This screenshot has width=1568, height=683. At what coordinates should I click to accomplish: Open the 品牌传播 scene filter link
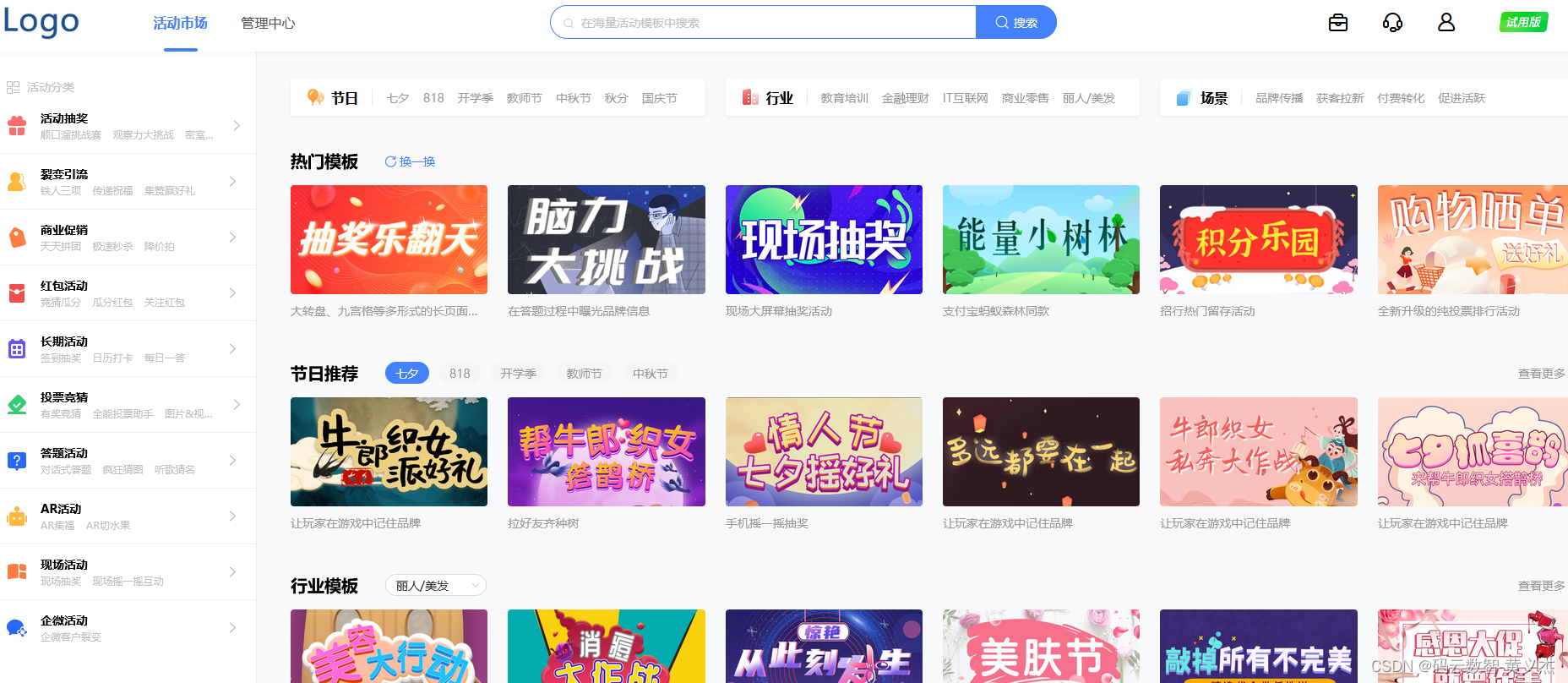[x=1279, y=98]
